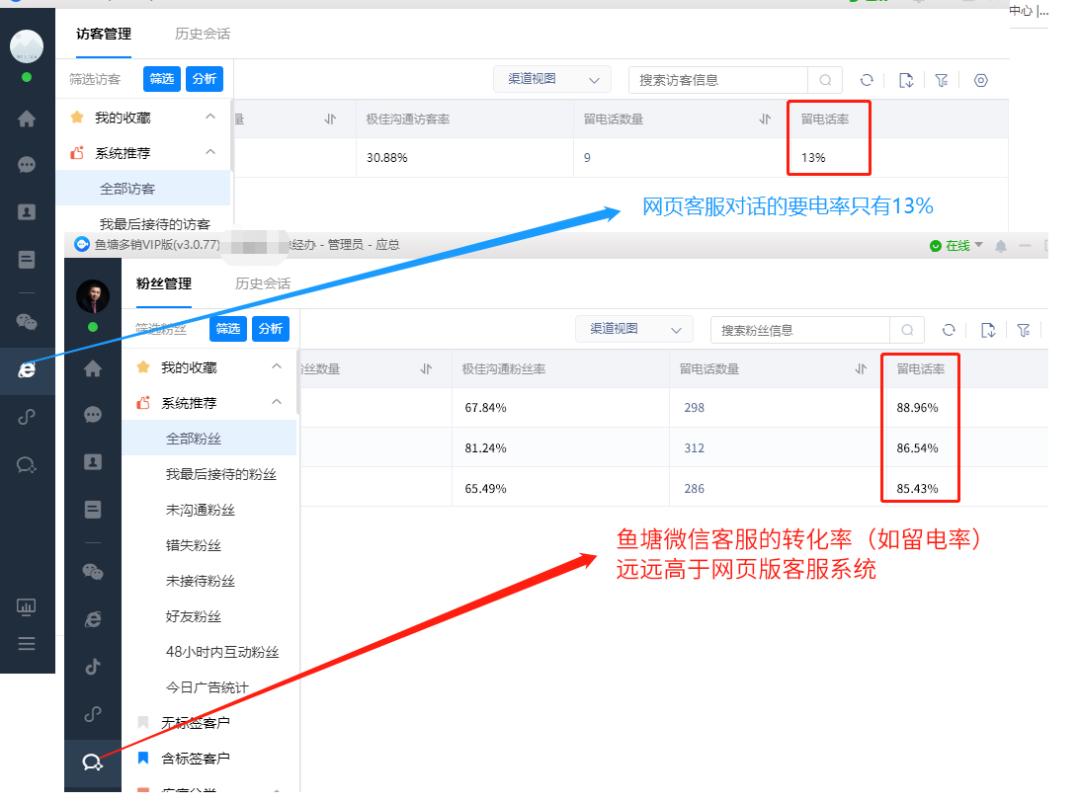Open the contacts card icon in the sidebar
Screen dimensions: 1080x803
click(x=91, y=461)
